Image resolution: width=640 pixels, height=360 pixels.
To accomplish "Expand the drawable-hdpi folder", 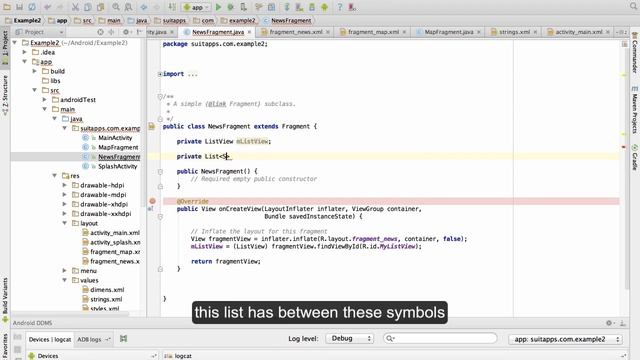I will pos(64,185).
